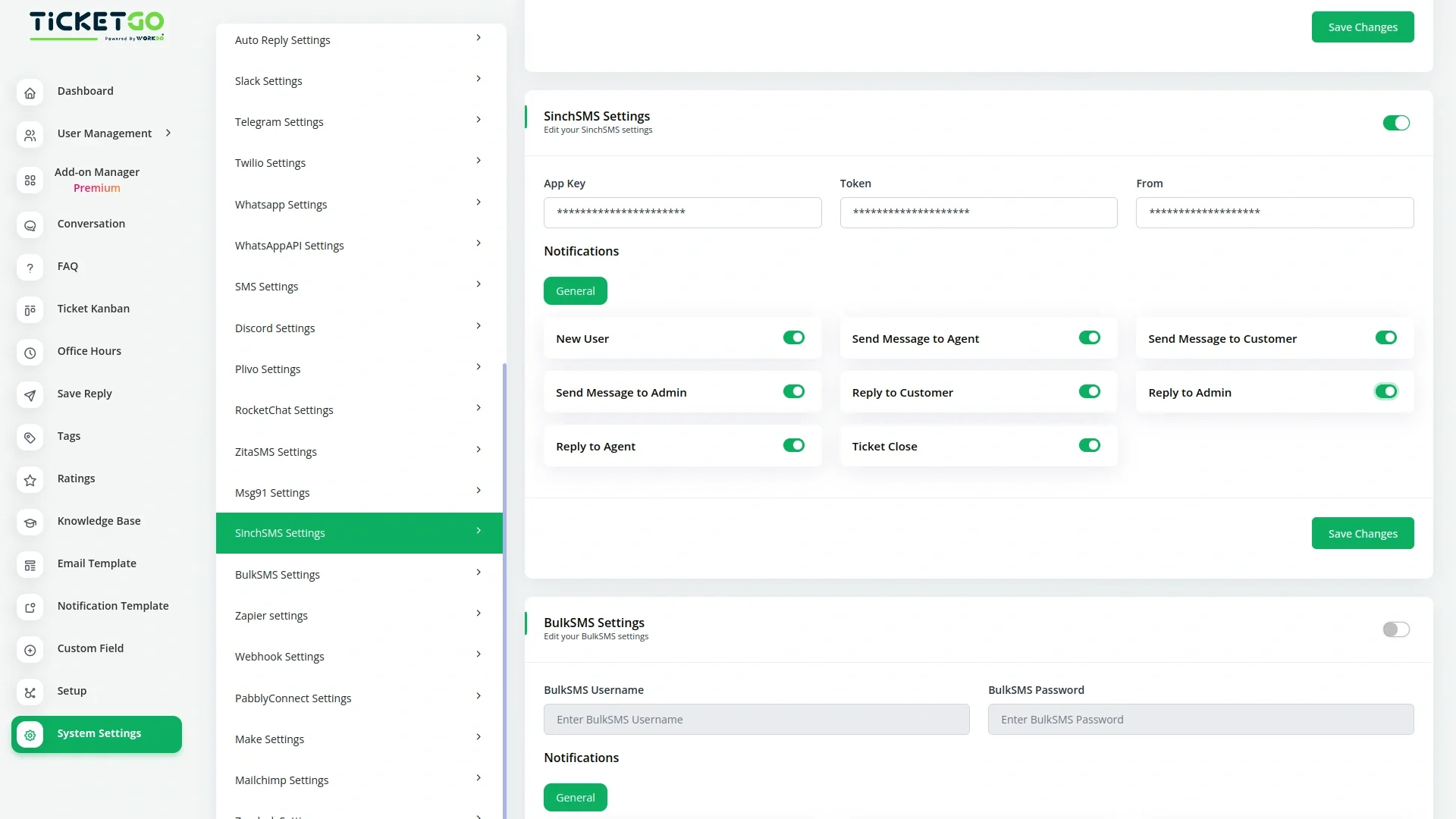Expand Twilio Settings chevron
Viewport: 1456px width, 819px height.
click(479, 161)
